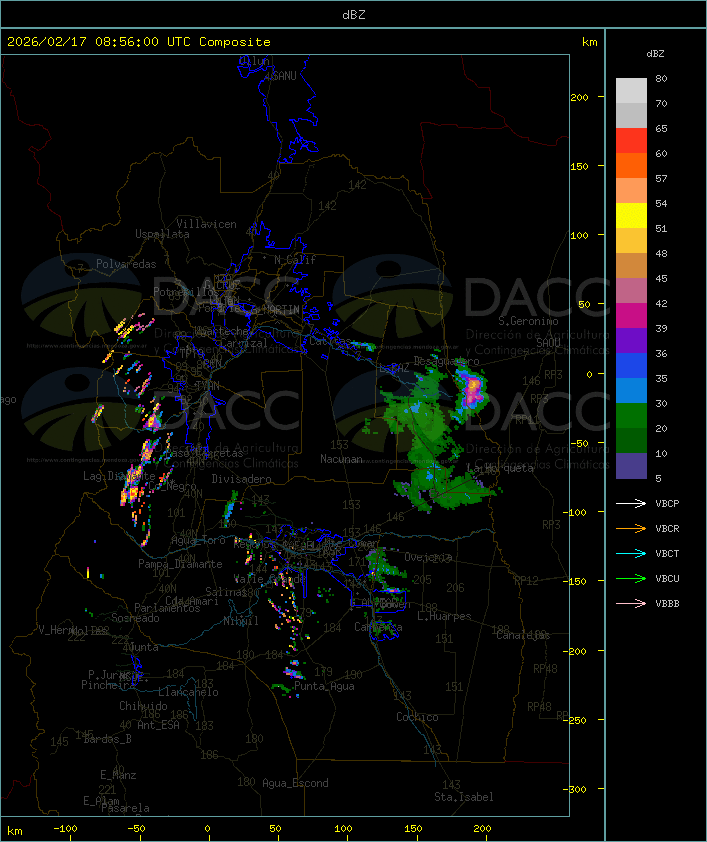Click the Polvaredas place label
This screenshot has height=842, width=707.
click(126, 264)
